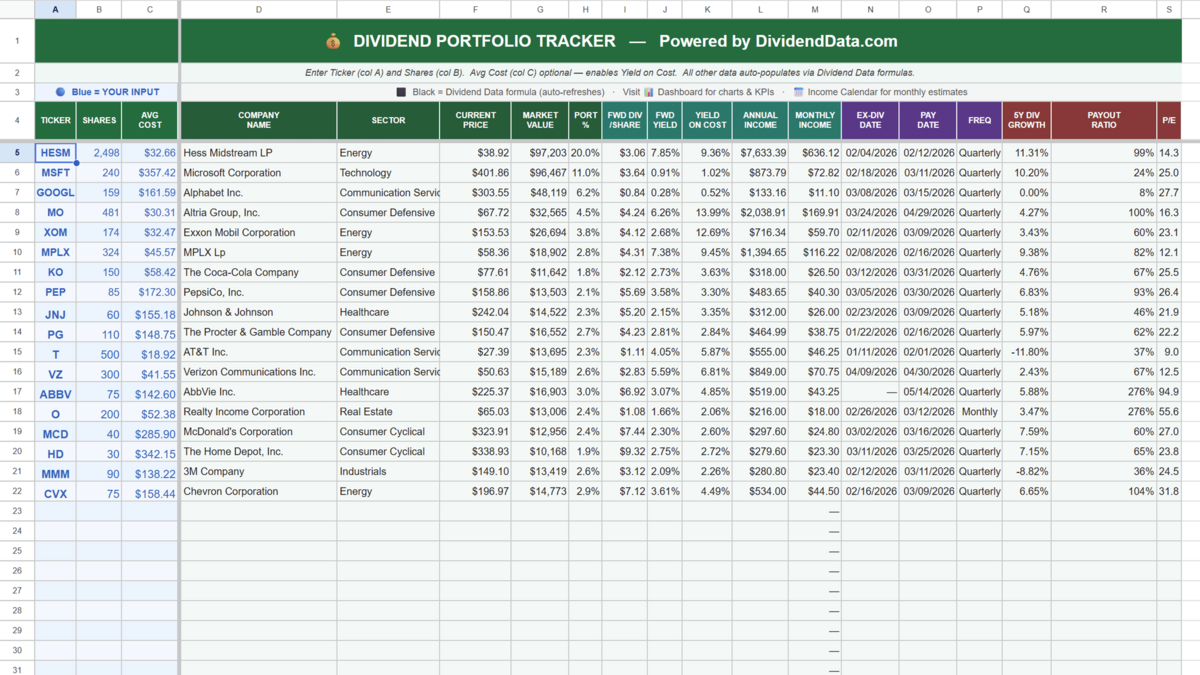Click the AVG COST header cell

(x=150, y=121)
